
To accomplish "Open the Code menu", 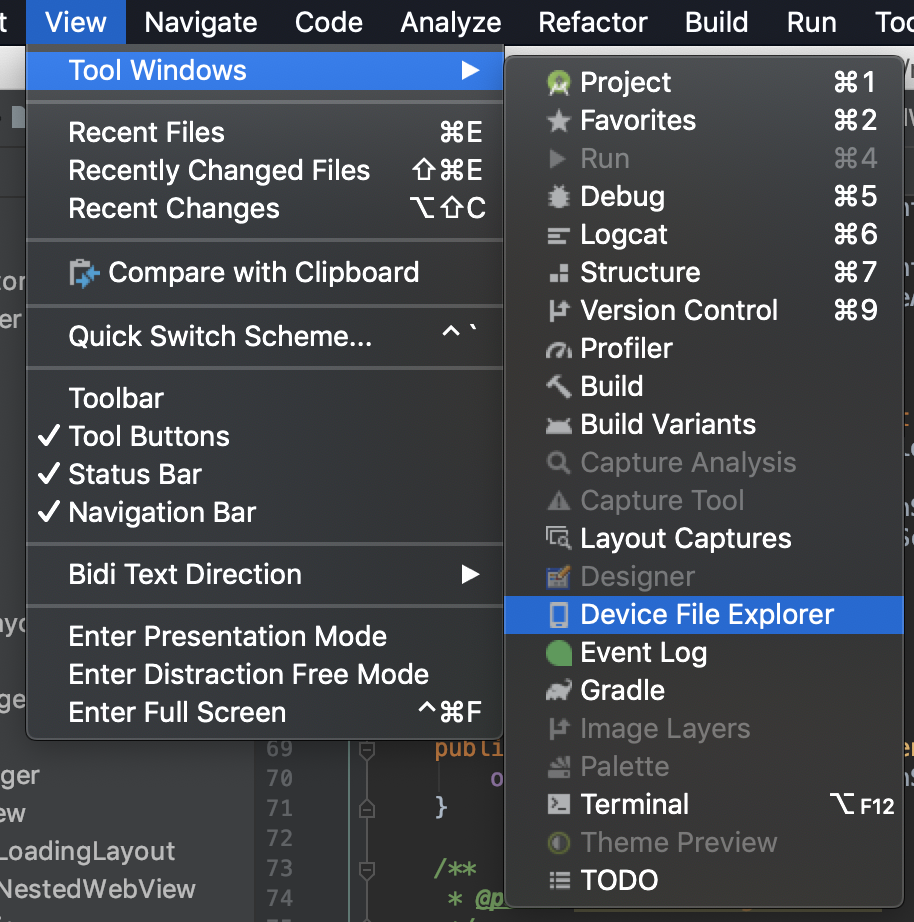I will point(329,22).
